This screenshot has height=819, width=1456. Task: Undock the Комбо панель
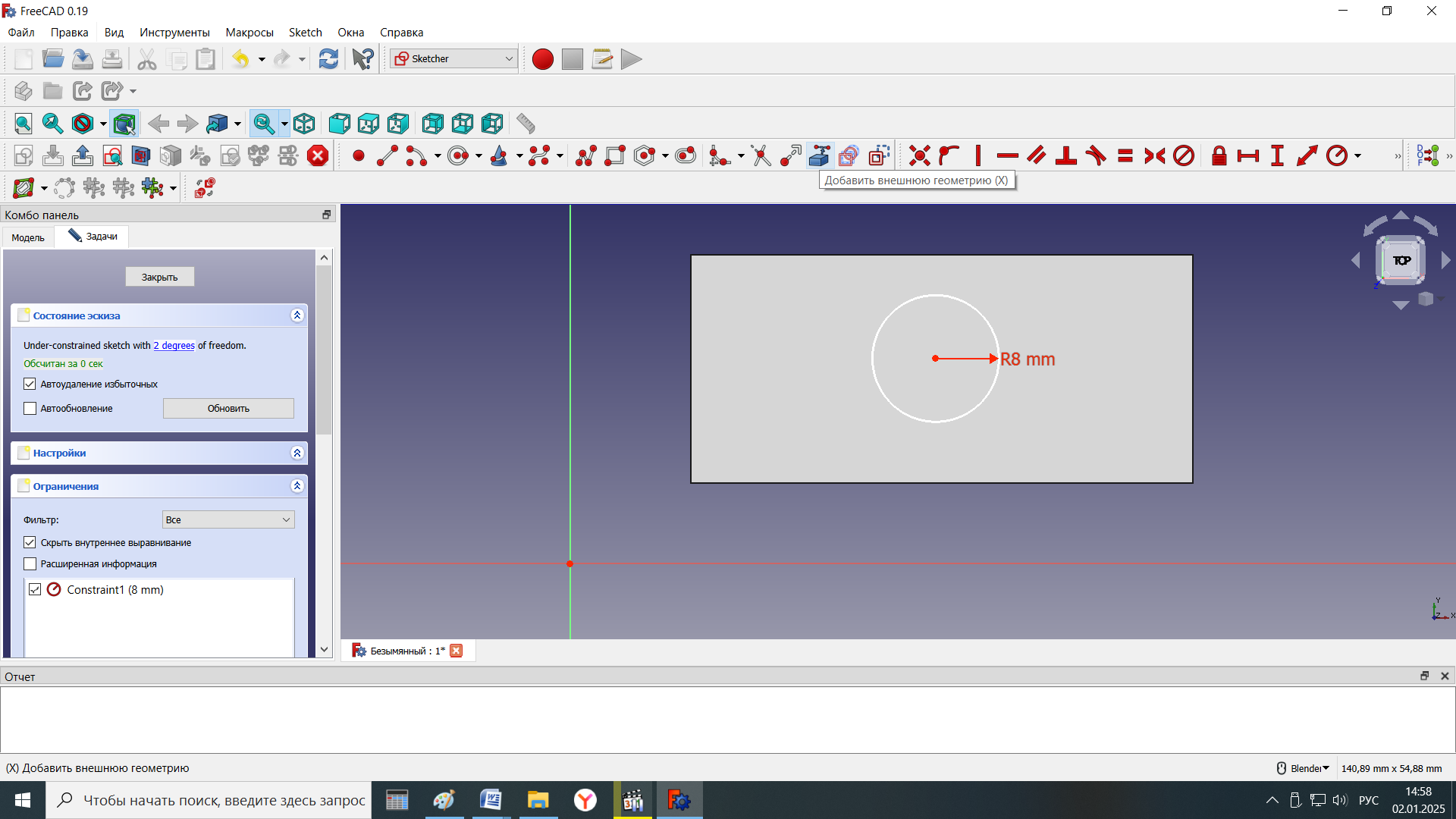327,215
